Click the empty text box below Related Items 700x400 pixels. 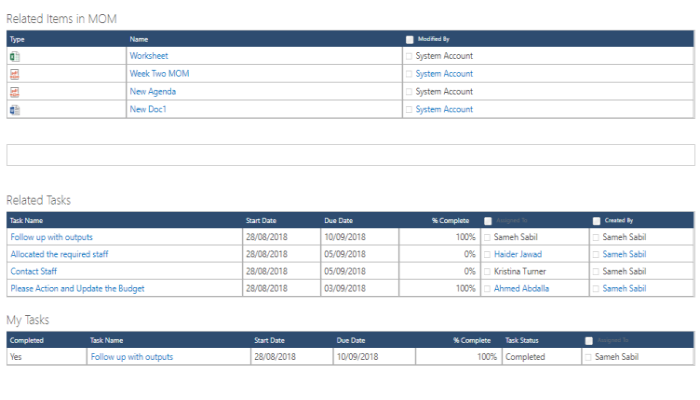350,155
